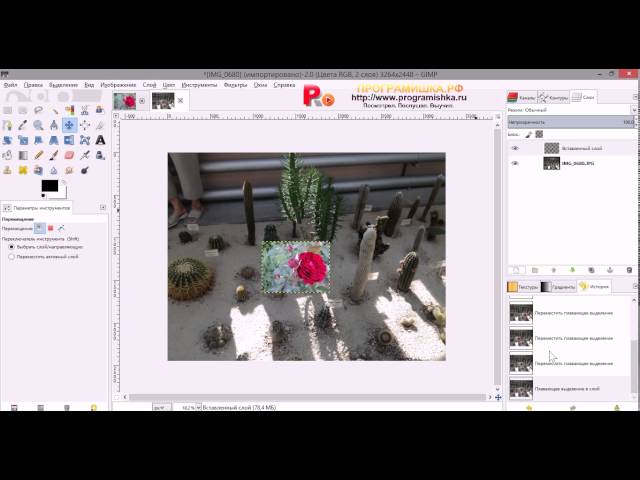Select the Move tool in toolbox
640x480 pixels.
69,125
